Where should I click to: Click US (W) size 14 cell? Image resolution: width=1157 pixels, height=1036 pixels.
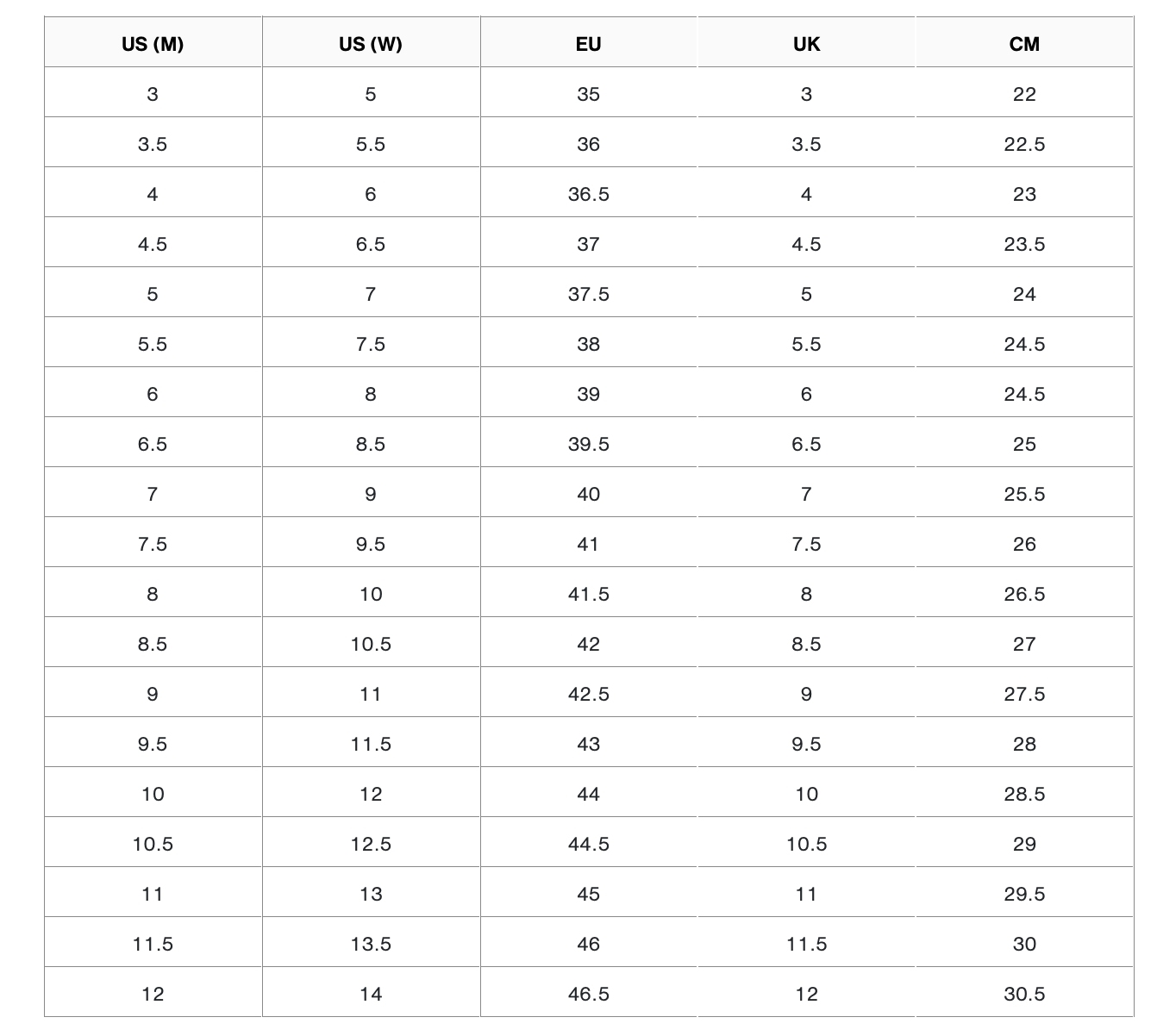371,994
